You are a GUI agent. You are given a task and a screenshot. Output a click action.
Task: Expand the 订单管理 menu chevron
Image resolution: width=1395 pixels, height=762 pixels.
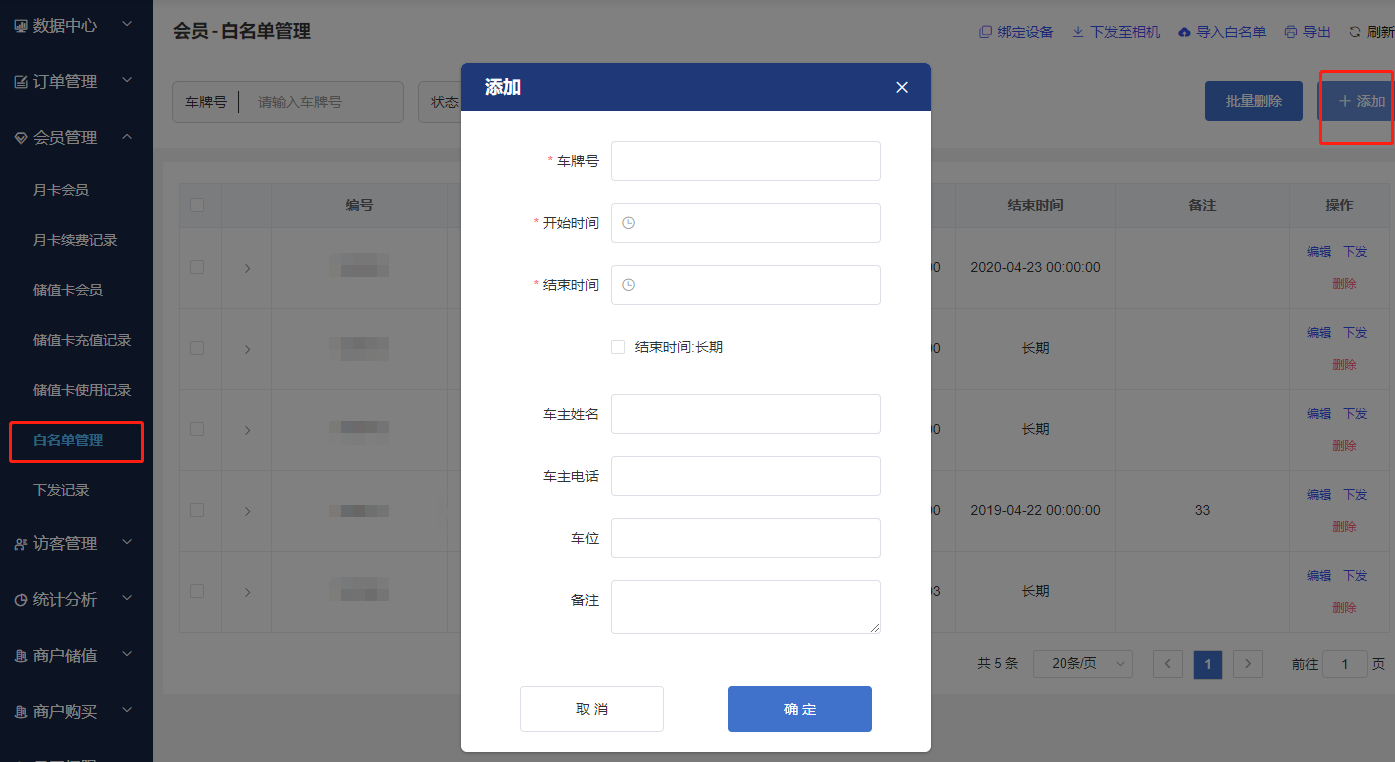(x=127, y=80)
